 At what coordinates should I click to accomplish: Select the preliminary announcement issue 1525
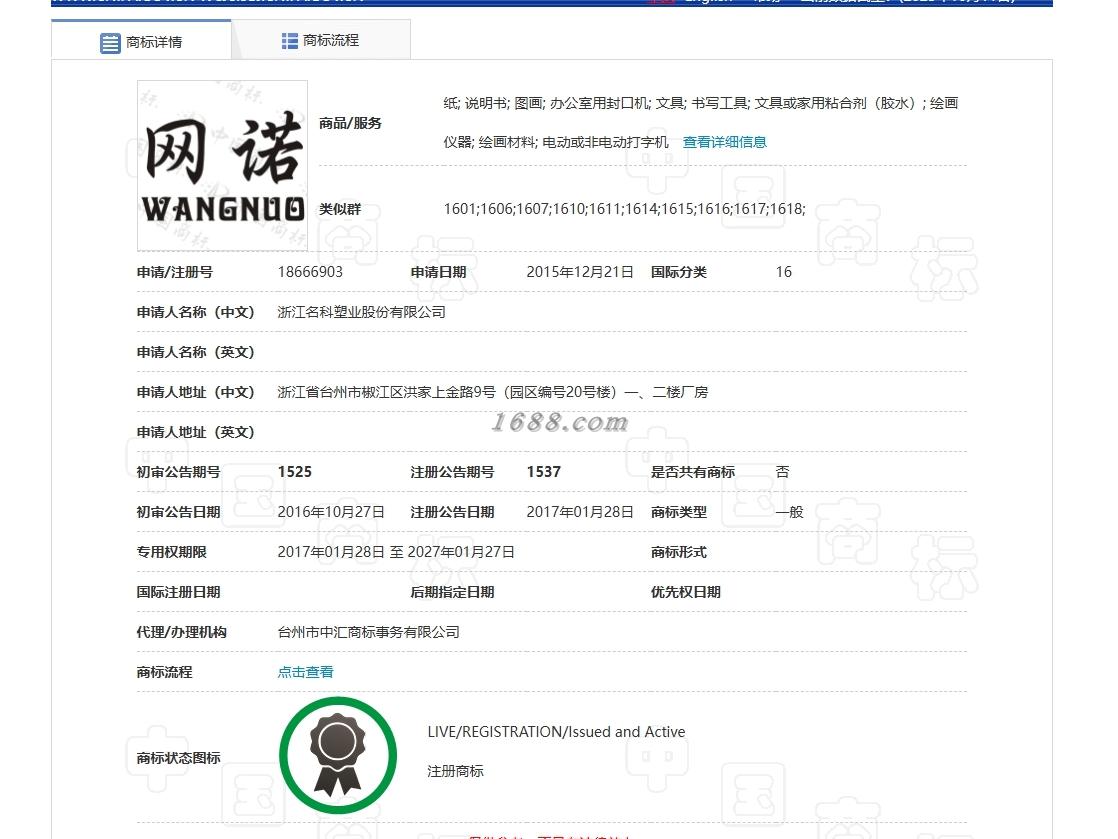(294, 472)
